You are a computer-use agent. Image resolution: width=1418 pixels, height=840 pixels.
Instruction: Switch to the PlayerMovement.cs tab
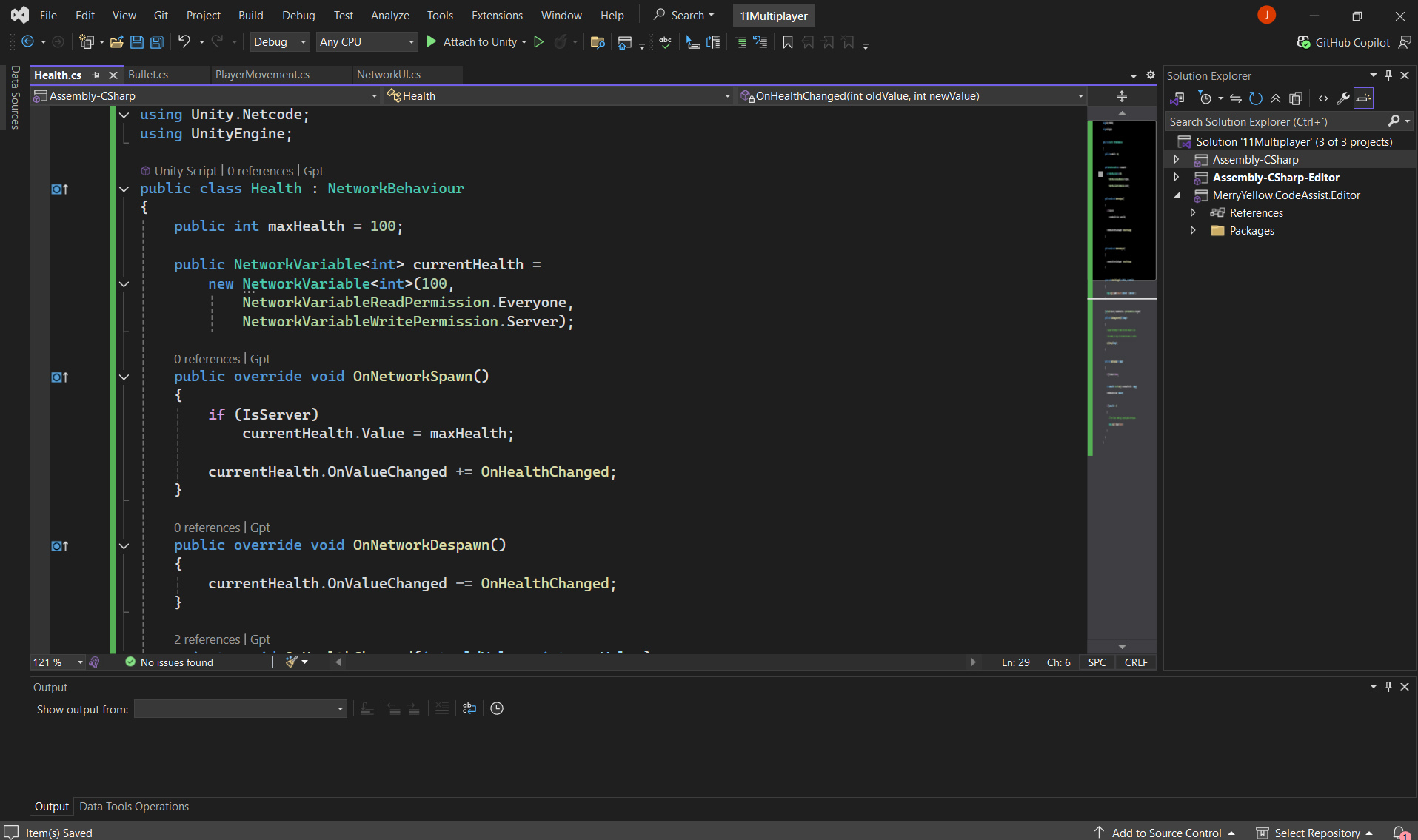click(262, 75)
